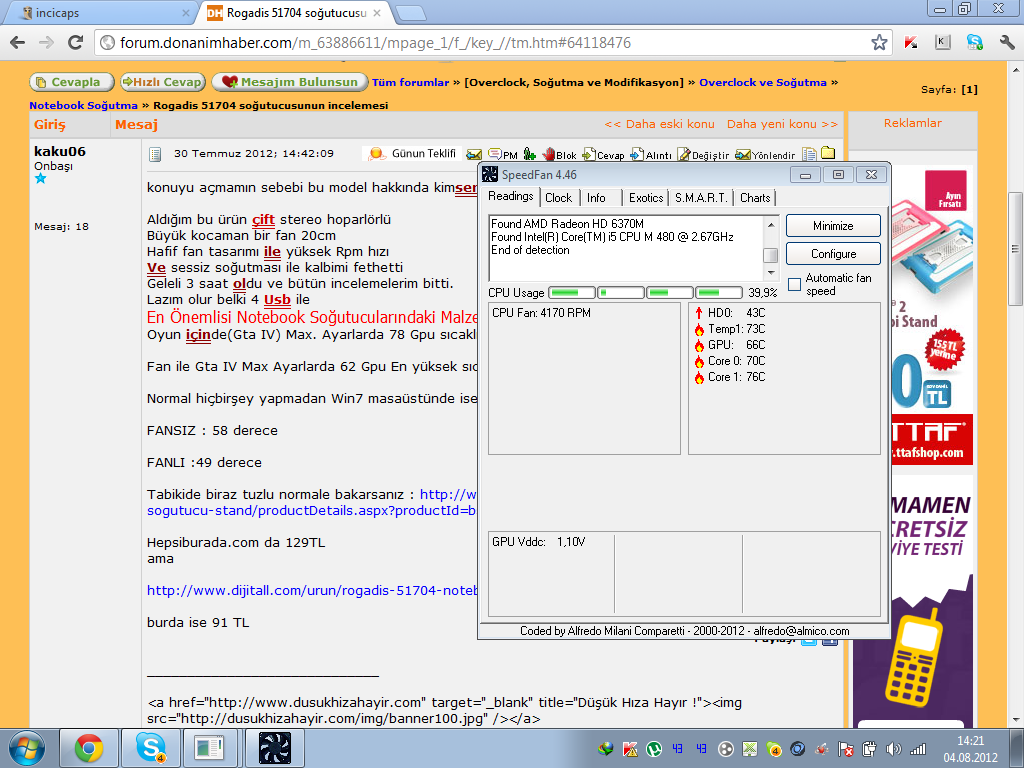Screen dimensions: 1024x768
Task: Click the virtual keyboard extension icon
Action: click(942, 42)
